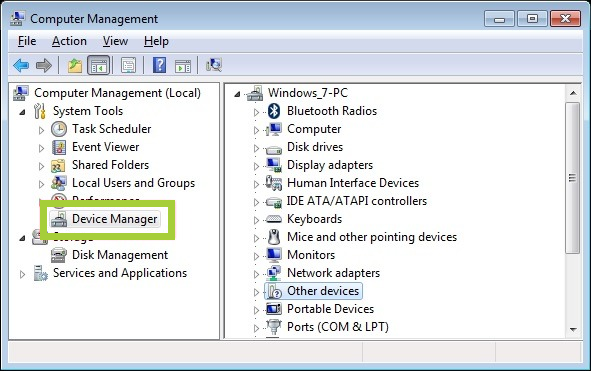Click the Forward arrow toolbar icon
591x371 pixels.
pyautogui.click(x=44, y=66)
